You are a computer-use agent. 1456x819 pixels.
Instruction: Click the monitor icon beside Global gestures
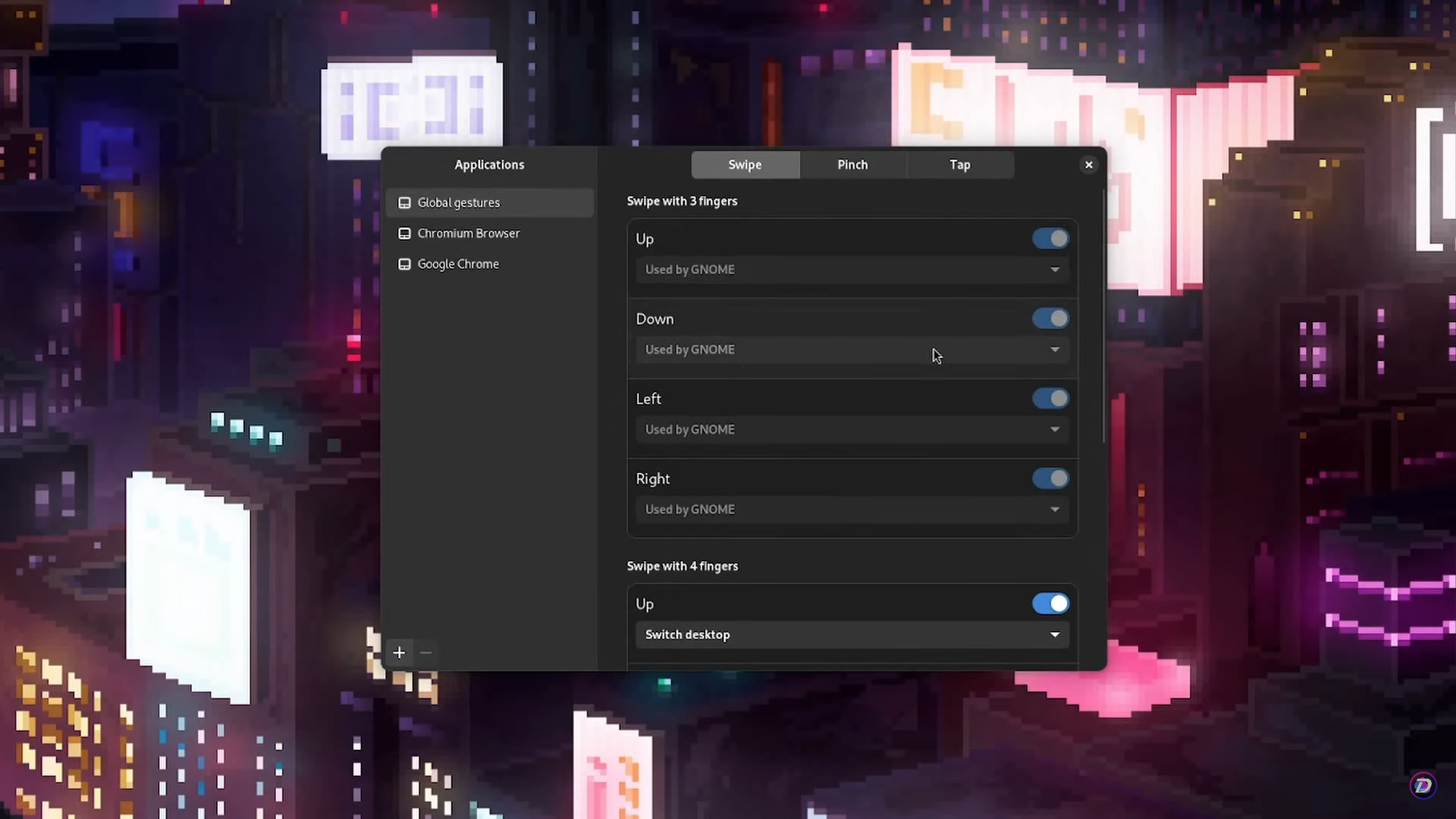(404, 202)
